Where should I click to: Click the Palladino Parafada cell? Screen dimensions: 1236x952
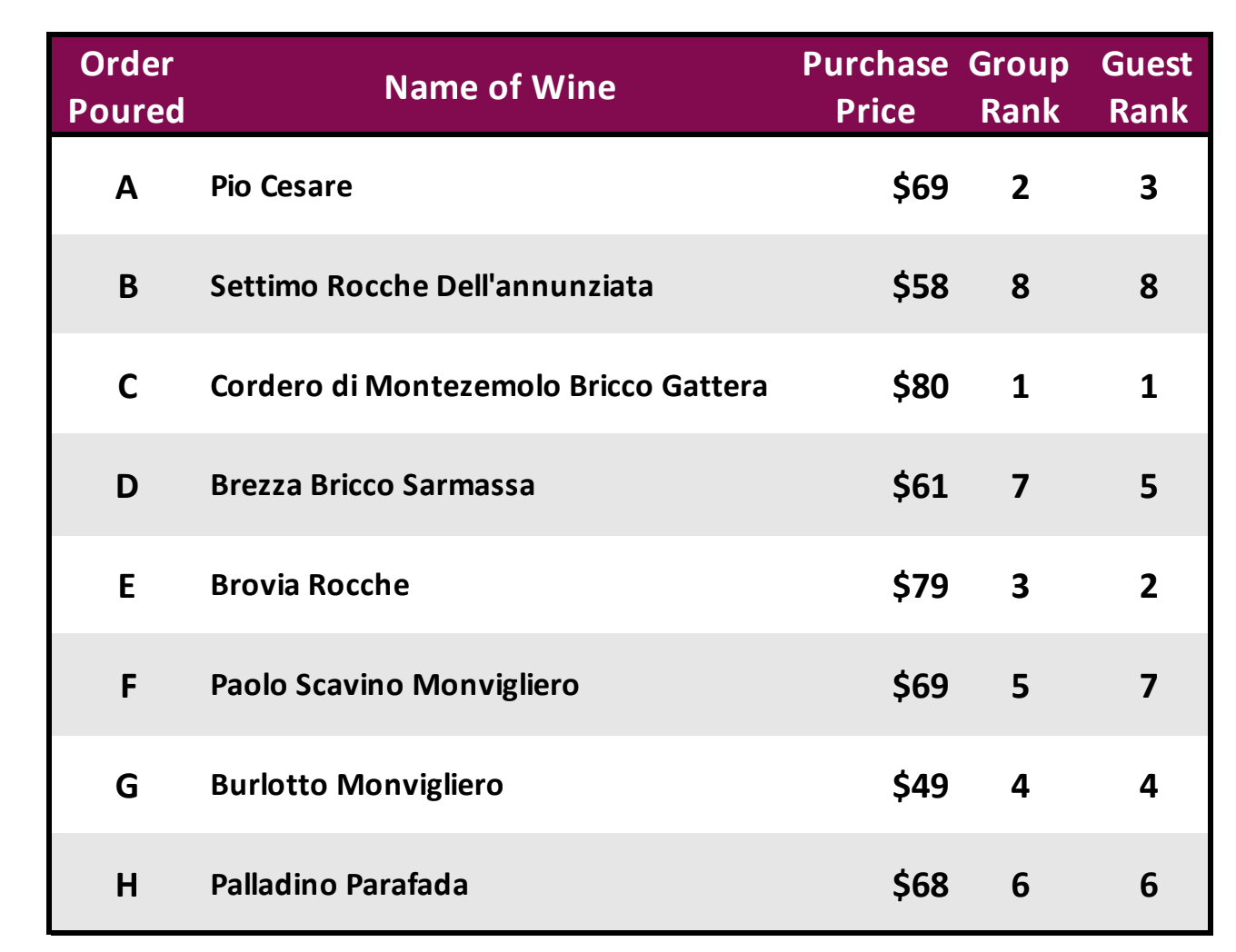pos(339,885)
